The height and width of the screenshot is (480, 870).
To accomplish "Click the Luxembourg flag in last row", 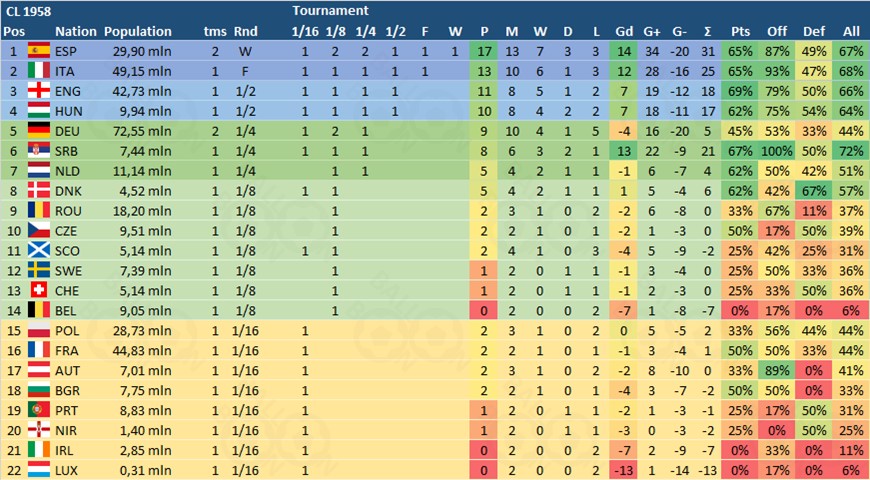I will point(39,471).
